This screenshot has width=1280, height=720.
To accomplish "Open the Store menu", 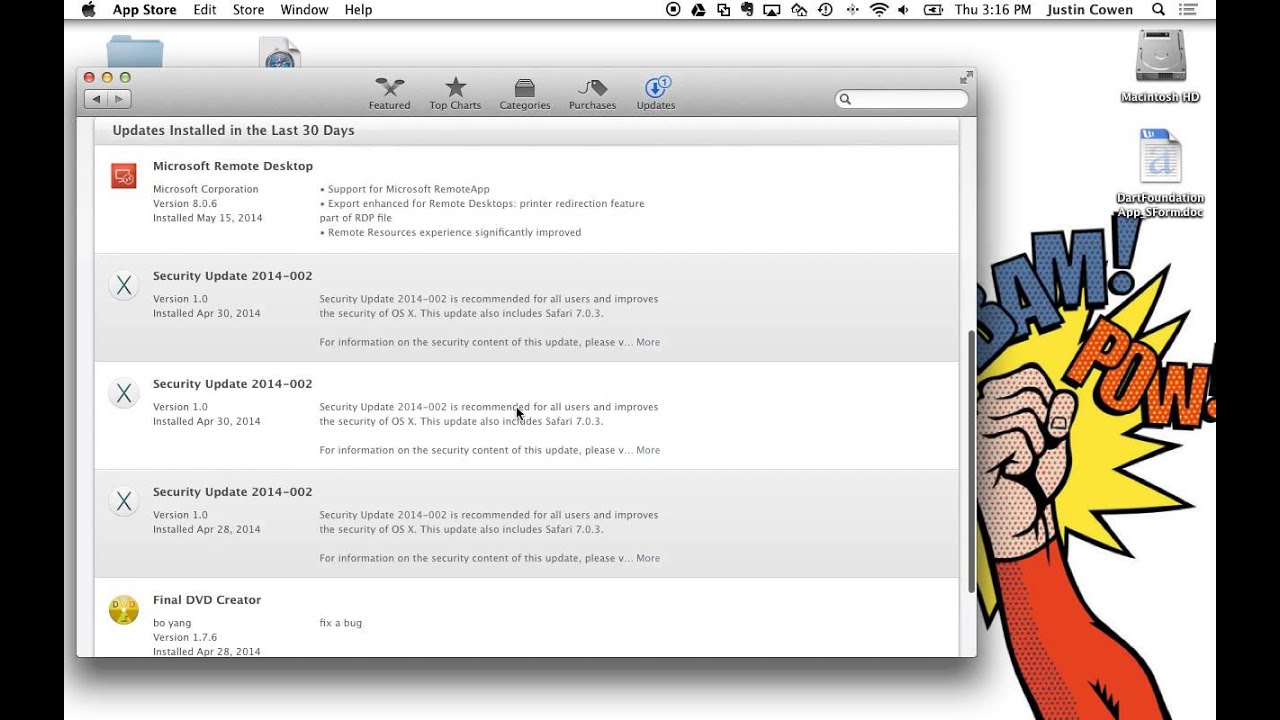I will tap(248, 10).
